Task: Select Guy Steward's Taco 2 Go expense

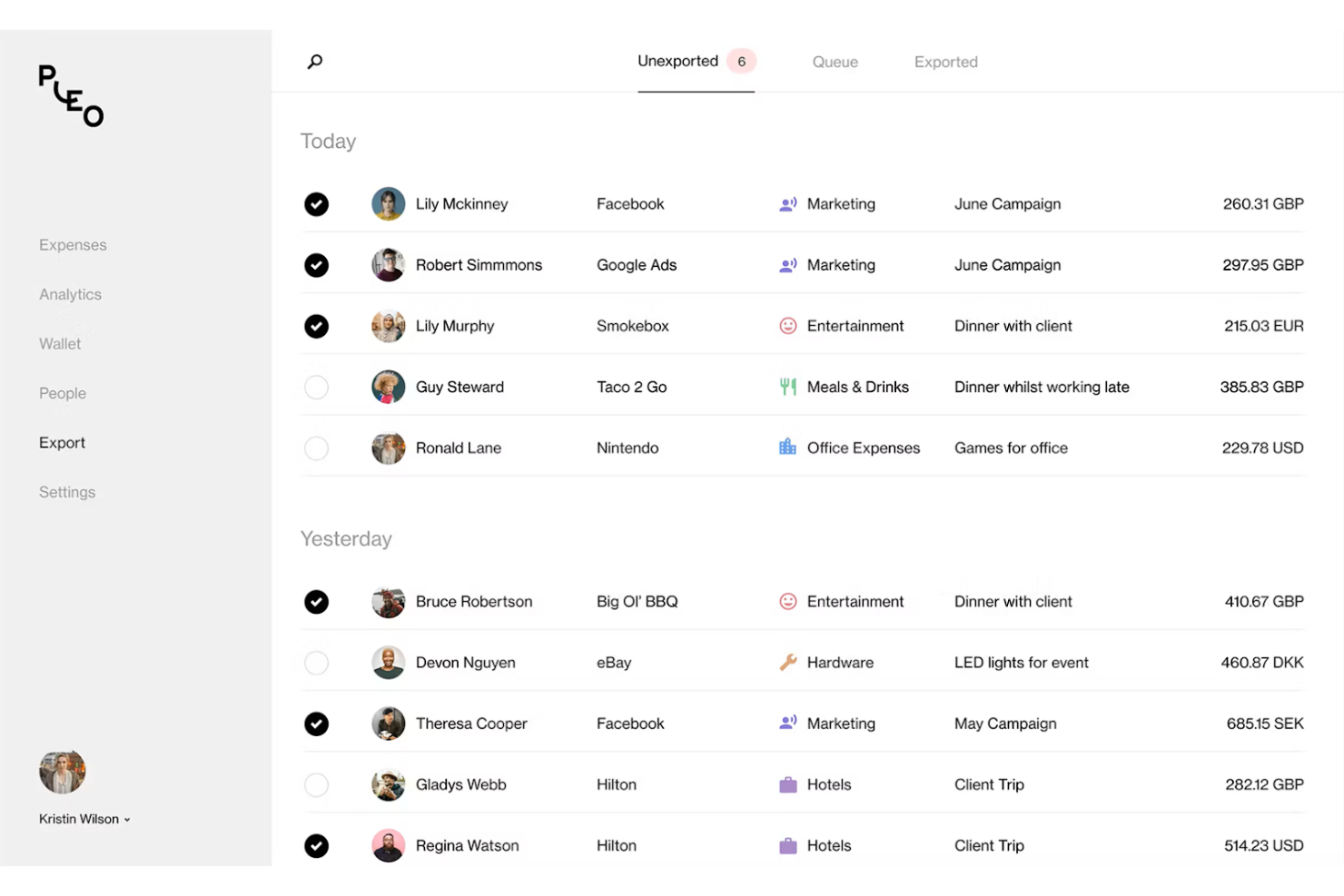Action: click(x=316, y=387)
